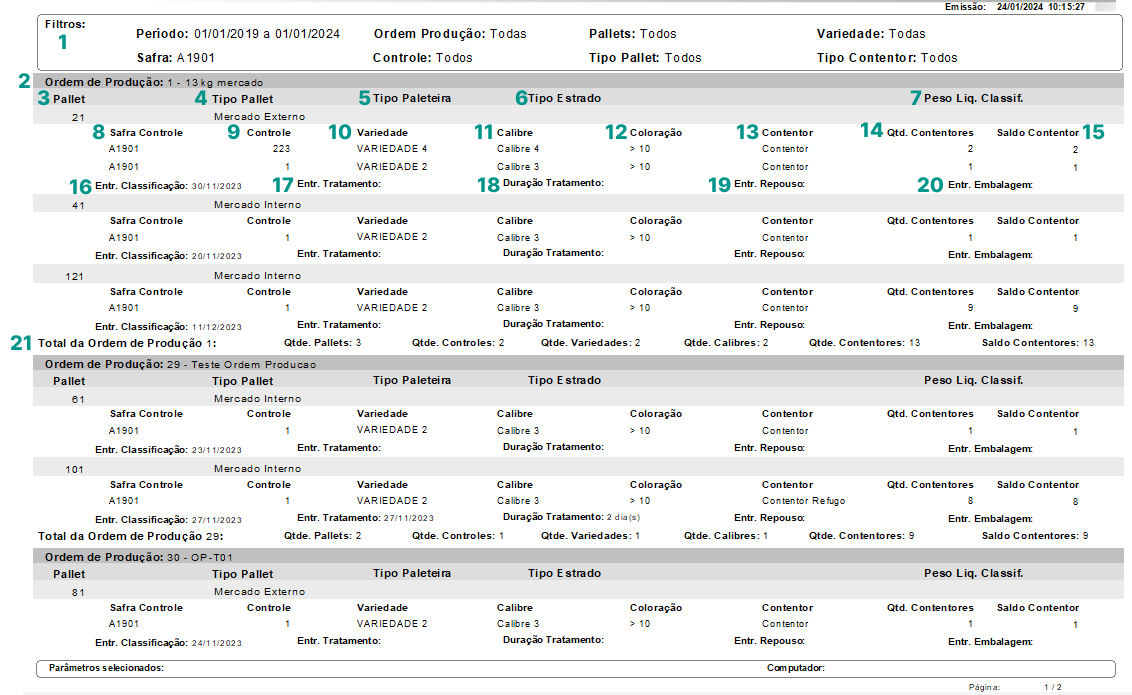This screenshot has width=1132, height=695.
Task: Click the Emissão timestamp at top
Action: click(x=1040, y=7)
